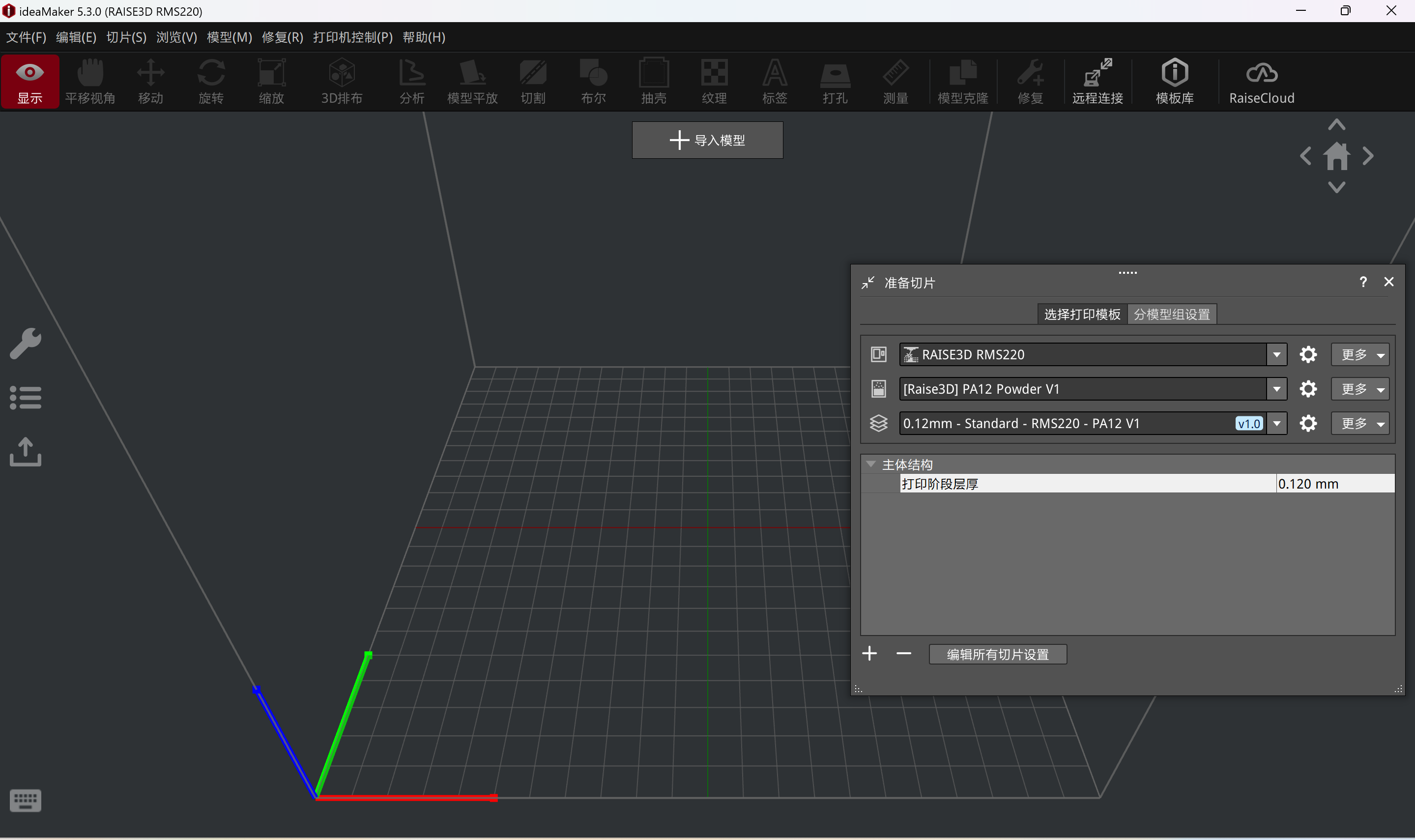Select the 缩放 scale tool
The width and height of the screenshot is (1415, 840).
(271, 81)
